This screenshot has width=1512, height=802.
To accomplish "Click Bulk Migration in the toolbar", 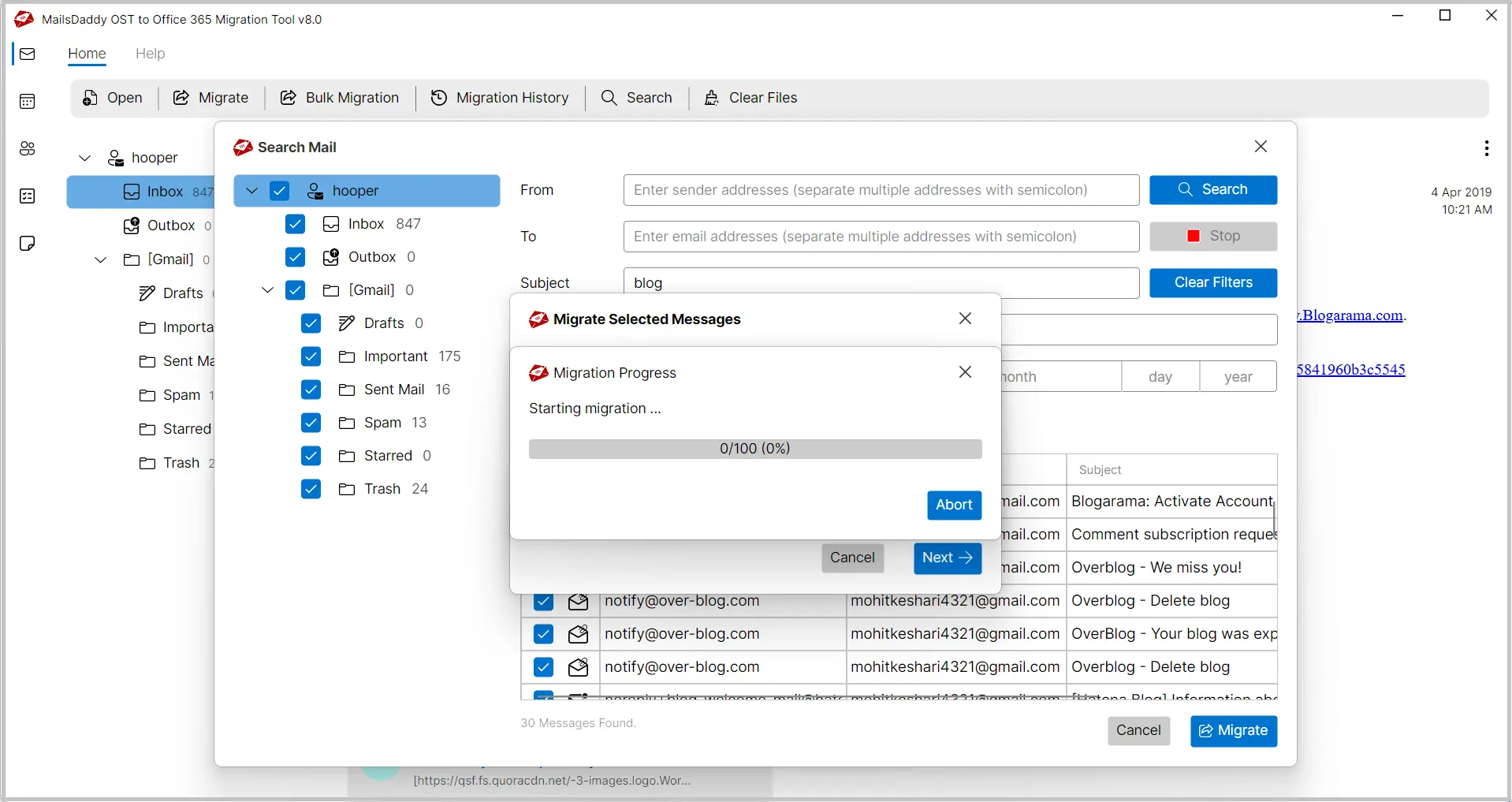I will click(x=340, y=98).
